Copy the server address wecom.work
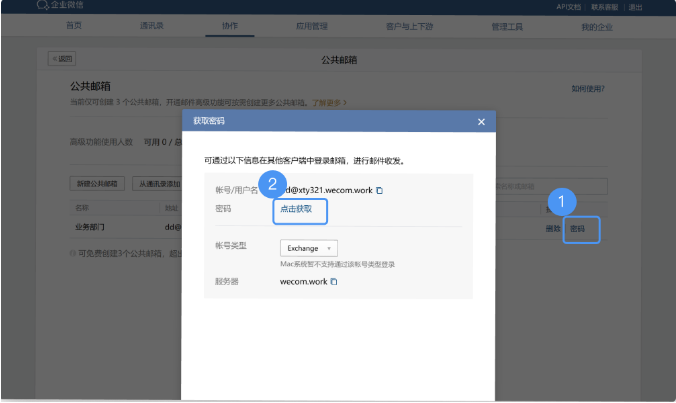676x403 pixels. tap(334, 282)
